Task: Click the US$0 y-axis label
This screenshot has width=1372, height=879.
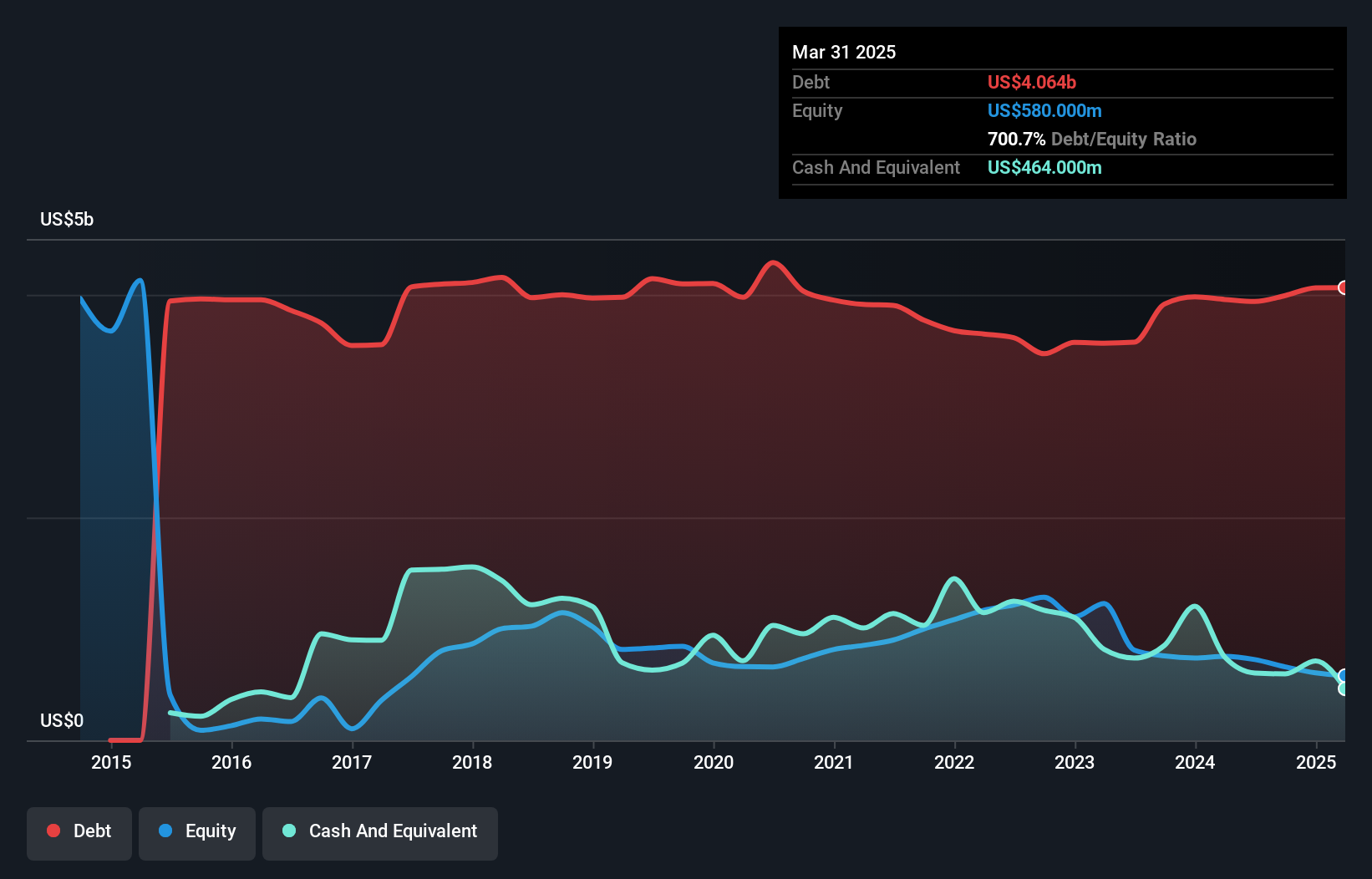Action: 62,720
